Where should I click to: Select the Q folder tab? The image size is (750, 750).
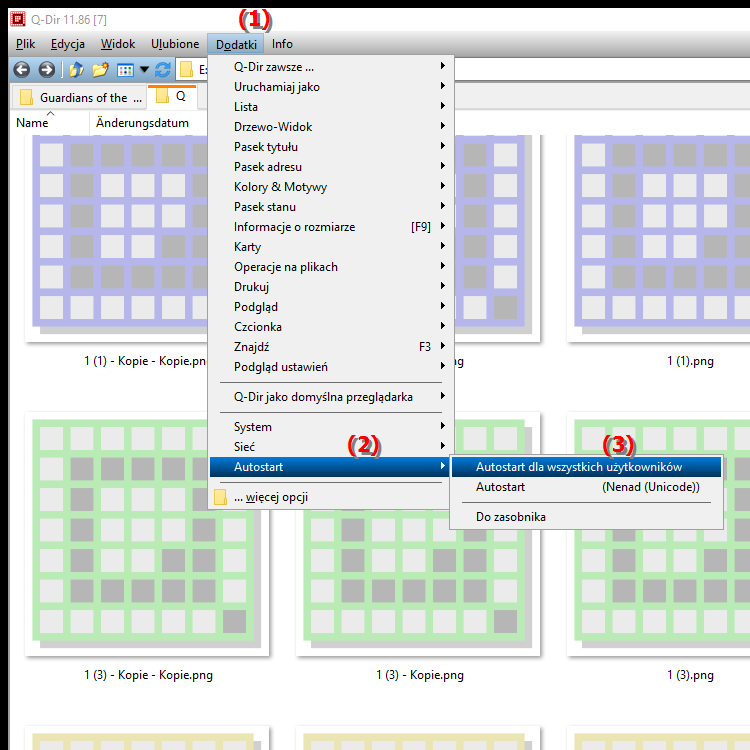172,96
